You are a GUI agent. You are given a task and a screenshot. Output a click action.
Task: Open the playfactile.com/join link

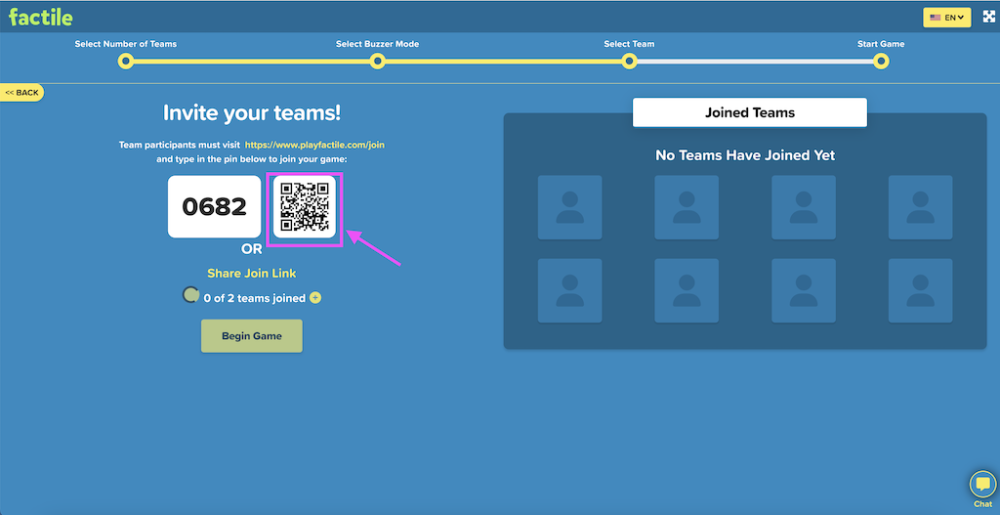tap(314, 145)
